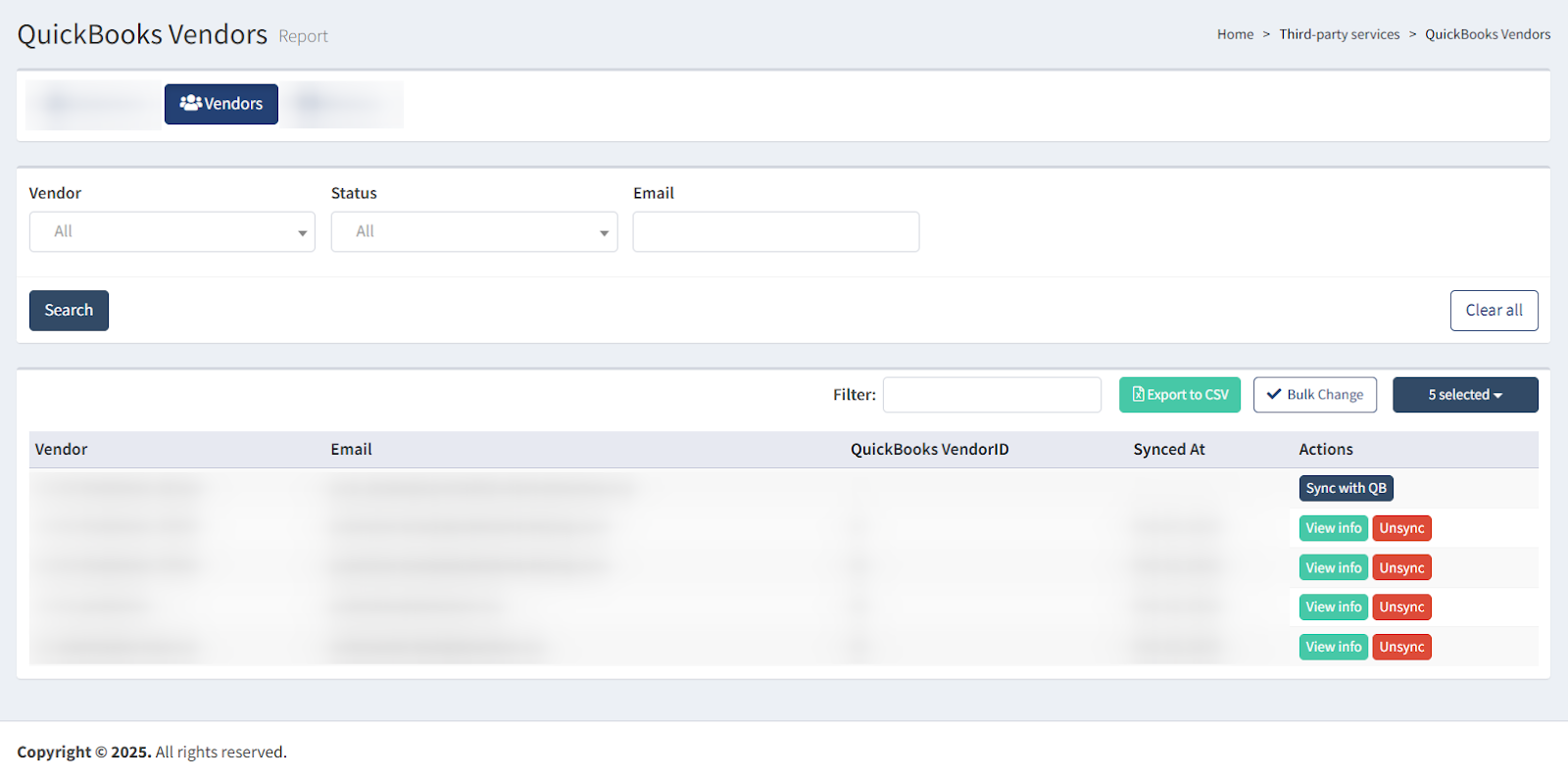Expand the Vendor dropdown filter

[x=172, y=232]
